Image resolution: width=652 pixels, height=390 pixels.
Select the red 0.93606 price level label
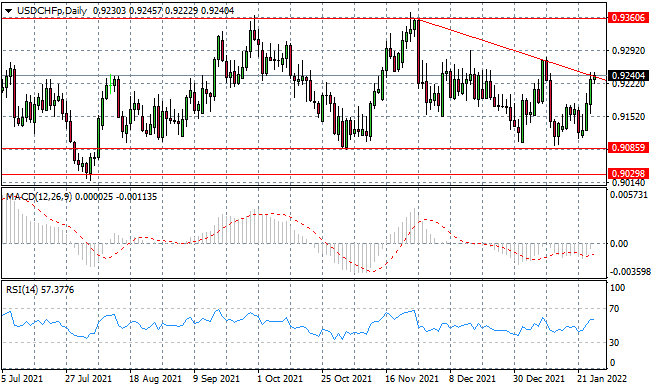tap(628, 18)
